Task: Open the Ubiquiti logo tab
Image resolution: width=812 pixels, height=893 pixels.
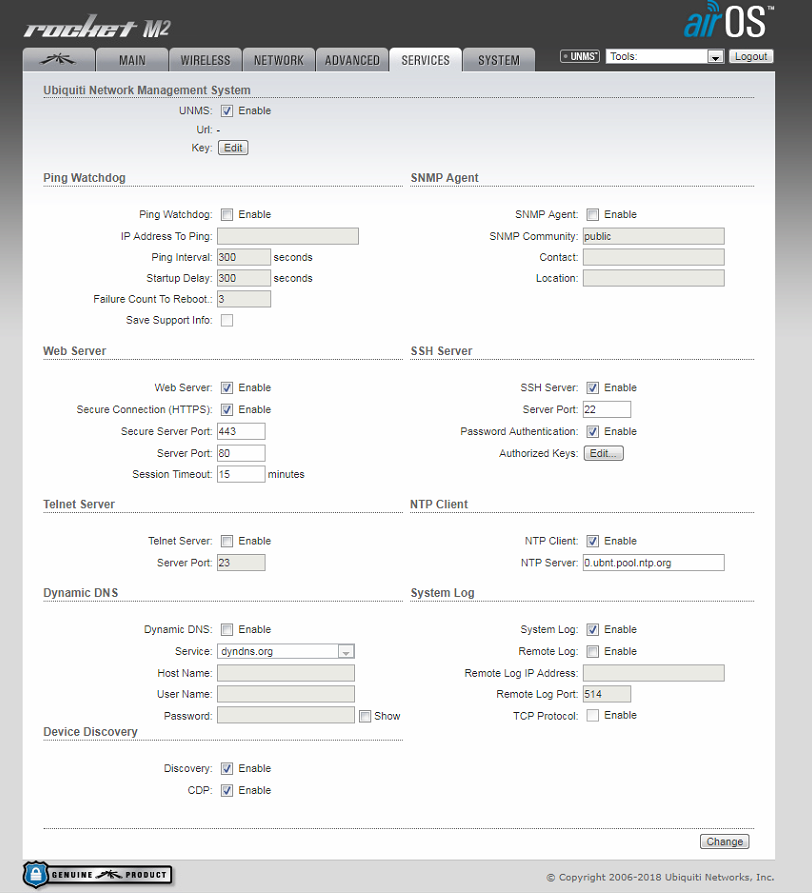Action: pyautogui.click(x=59, y=60)
